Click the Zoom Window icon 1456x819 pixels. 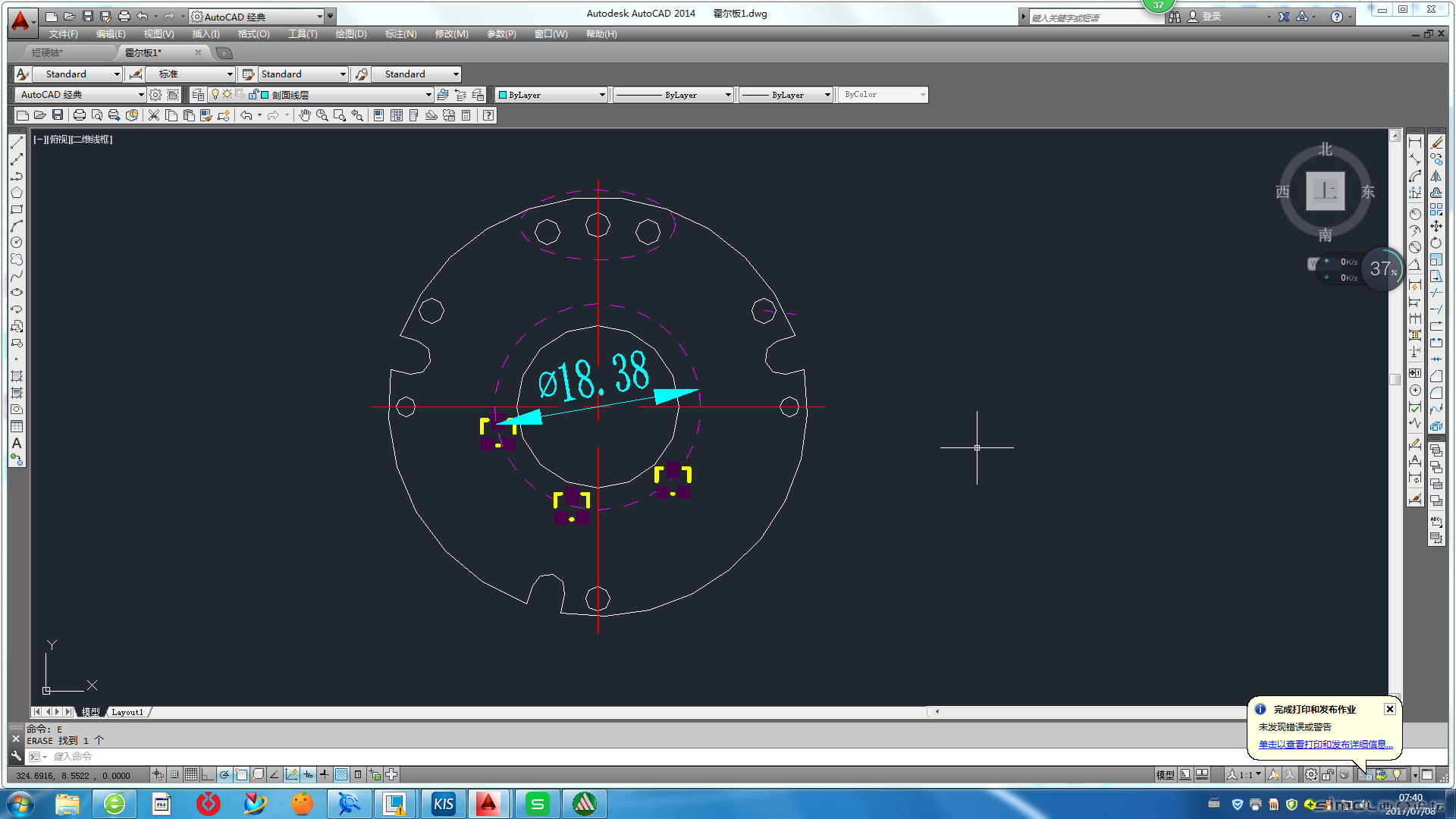[x=340, y=115]
